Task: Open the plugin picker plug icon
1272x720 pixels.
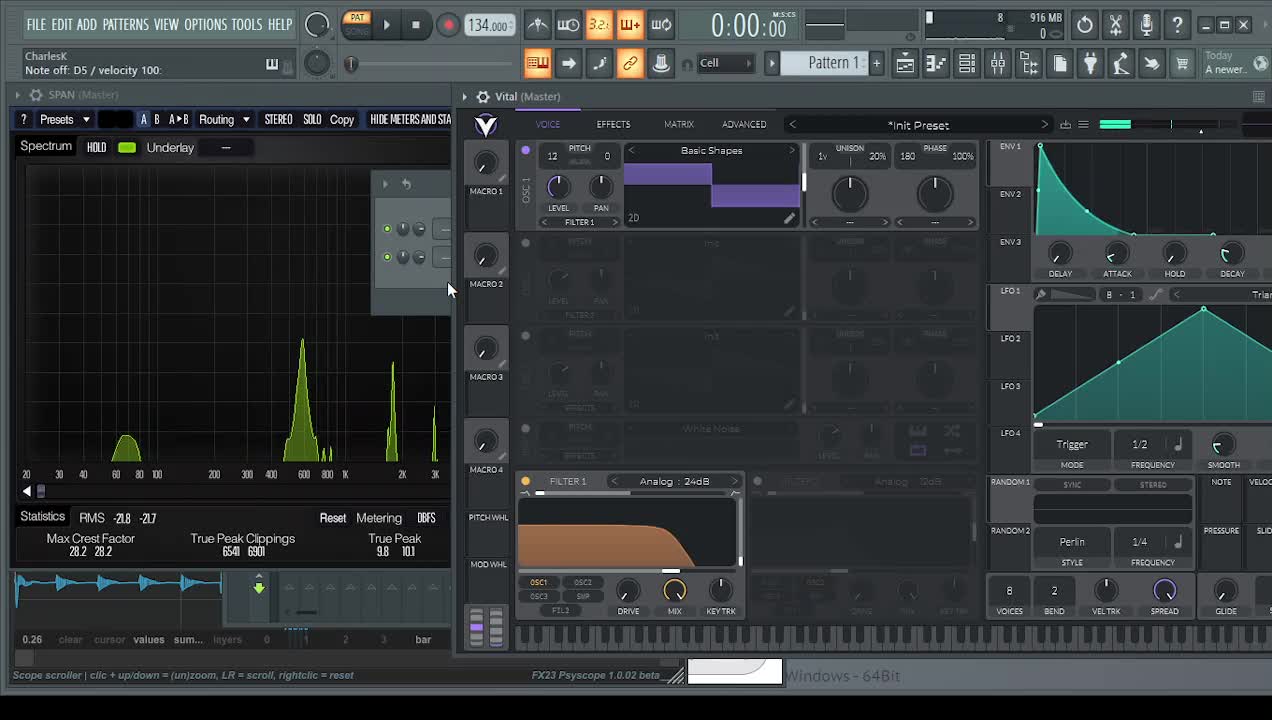Action: tap(1090, 64)
